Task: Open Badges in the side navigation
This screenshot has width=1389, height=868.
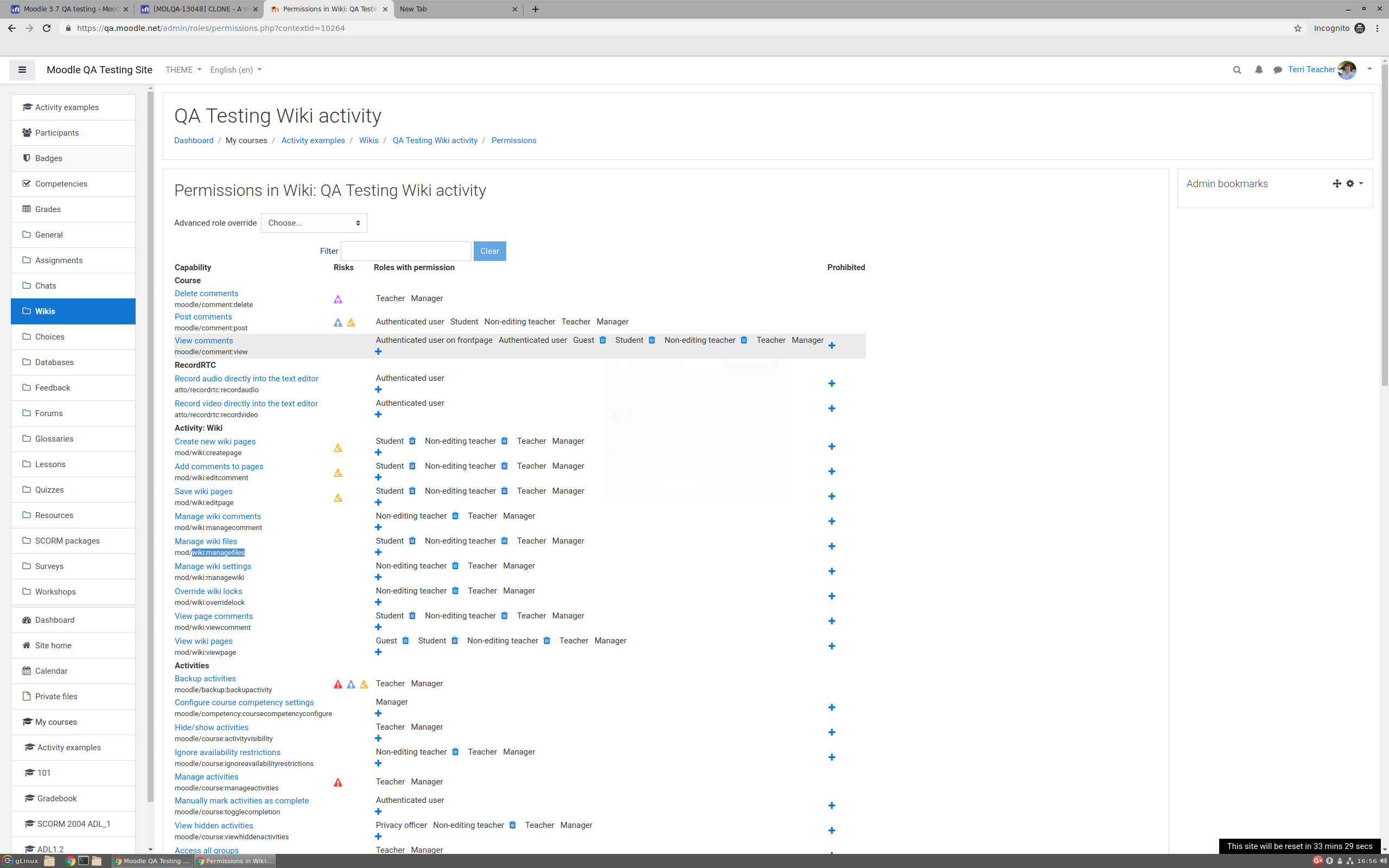Action: (x=73, y=158)
